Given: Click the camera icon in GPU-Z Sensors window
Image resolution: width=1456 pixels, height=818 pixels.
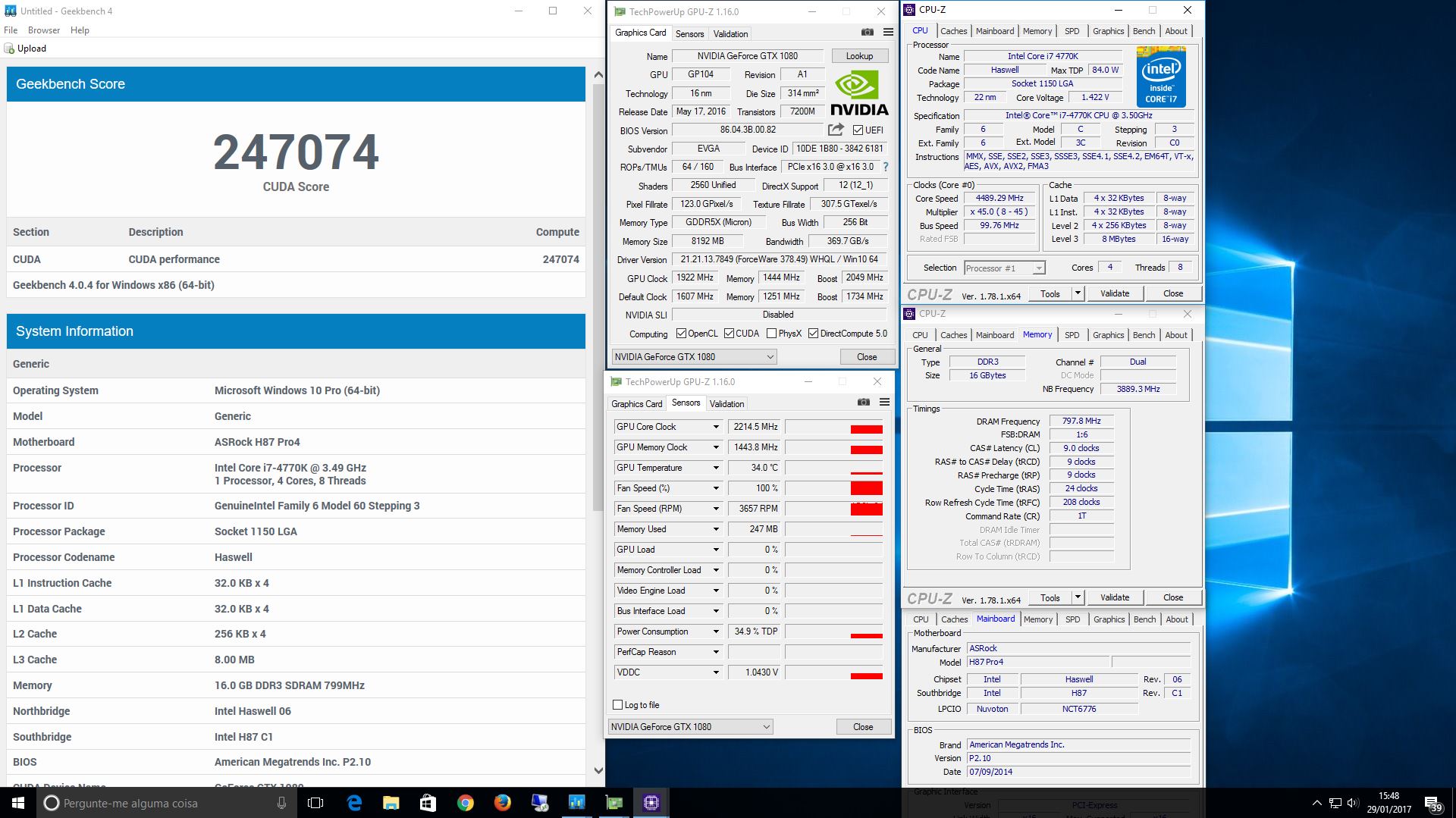Looking at the screenshot, I should click(864, 403).
